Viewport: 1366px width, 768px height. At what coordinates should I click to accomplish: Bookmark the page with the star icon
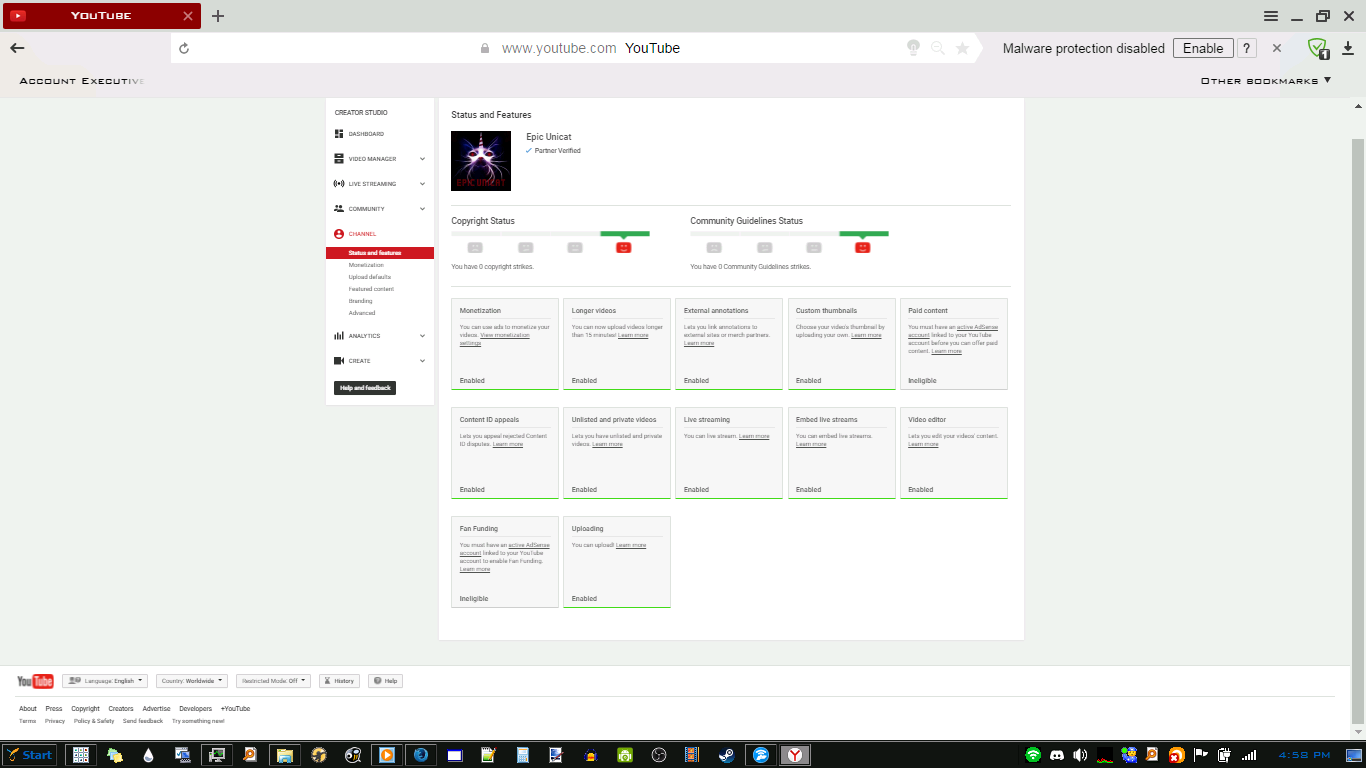pos(962,48)
